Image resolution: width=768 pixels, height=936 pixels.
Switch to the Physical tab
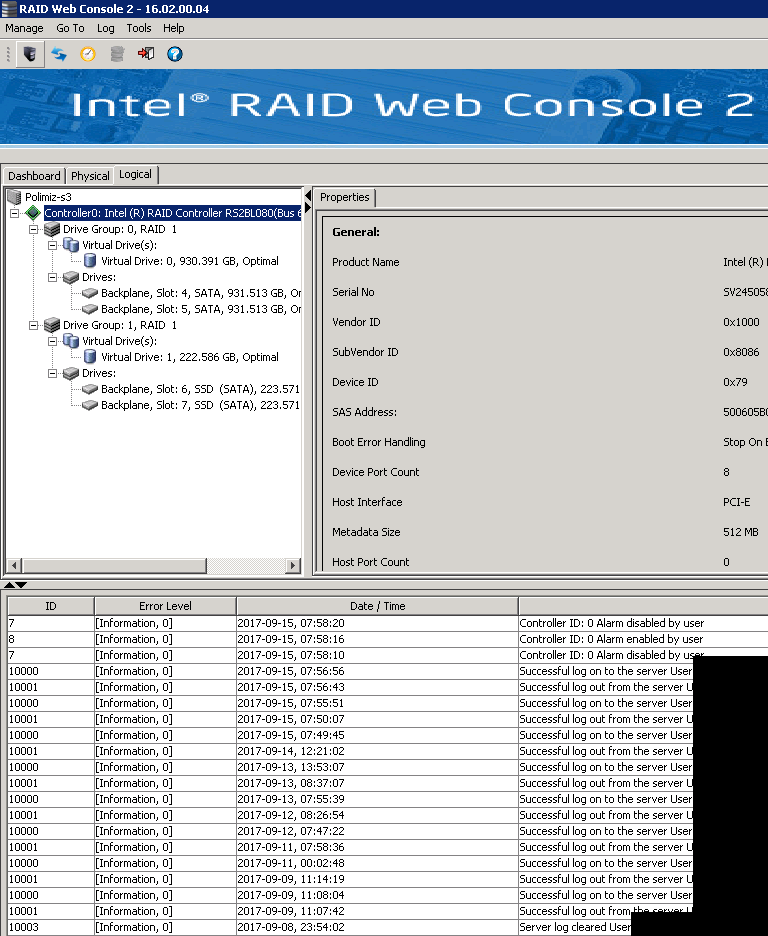click(x=90, y=176)
